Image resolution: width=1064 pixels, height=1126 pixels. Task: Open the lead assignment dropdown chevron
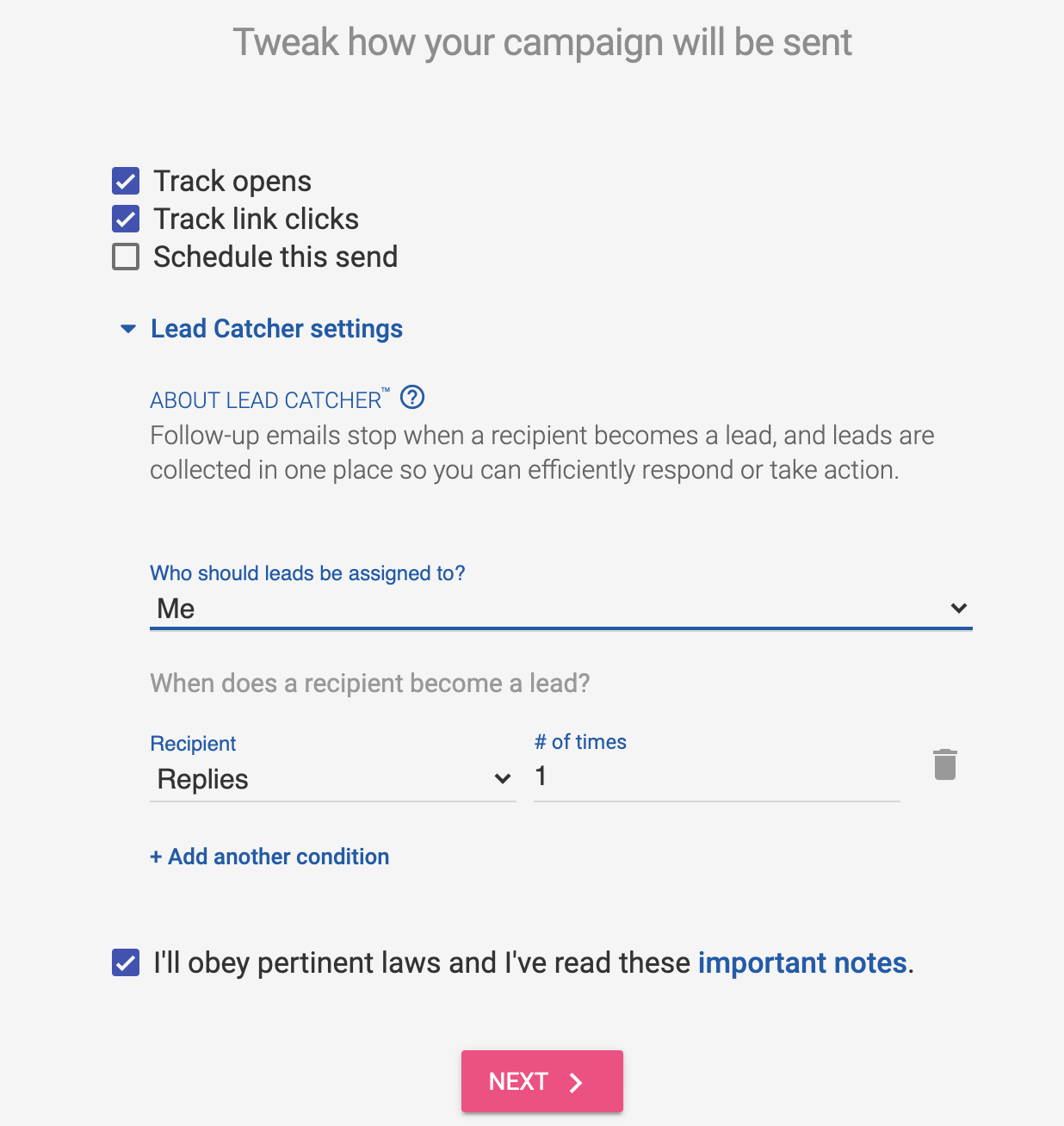958,609
